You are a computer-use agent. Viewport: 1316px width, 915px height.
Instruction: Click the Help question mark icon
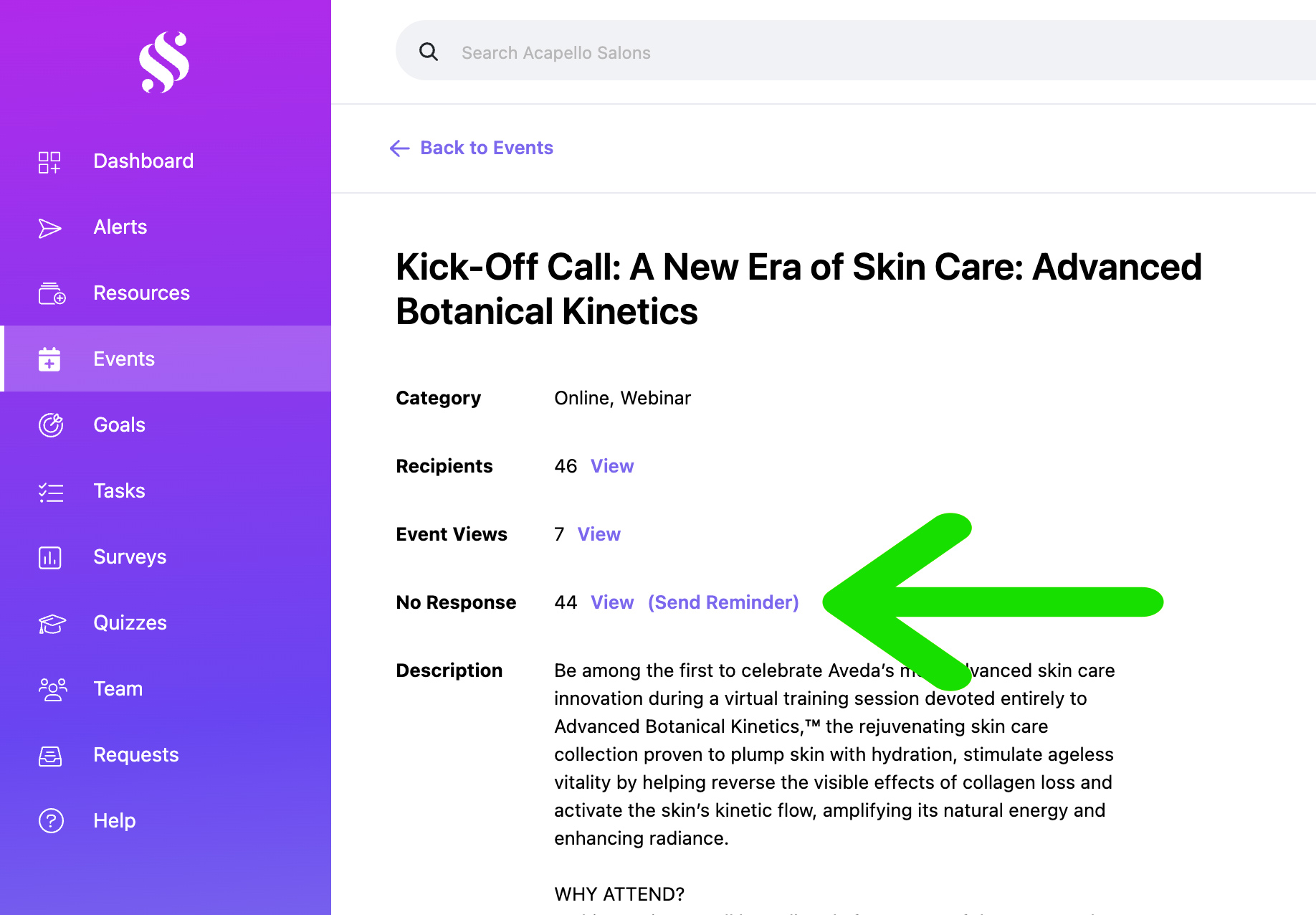pyautogui.click(x=51, y=820)
